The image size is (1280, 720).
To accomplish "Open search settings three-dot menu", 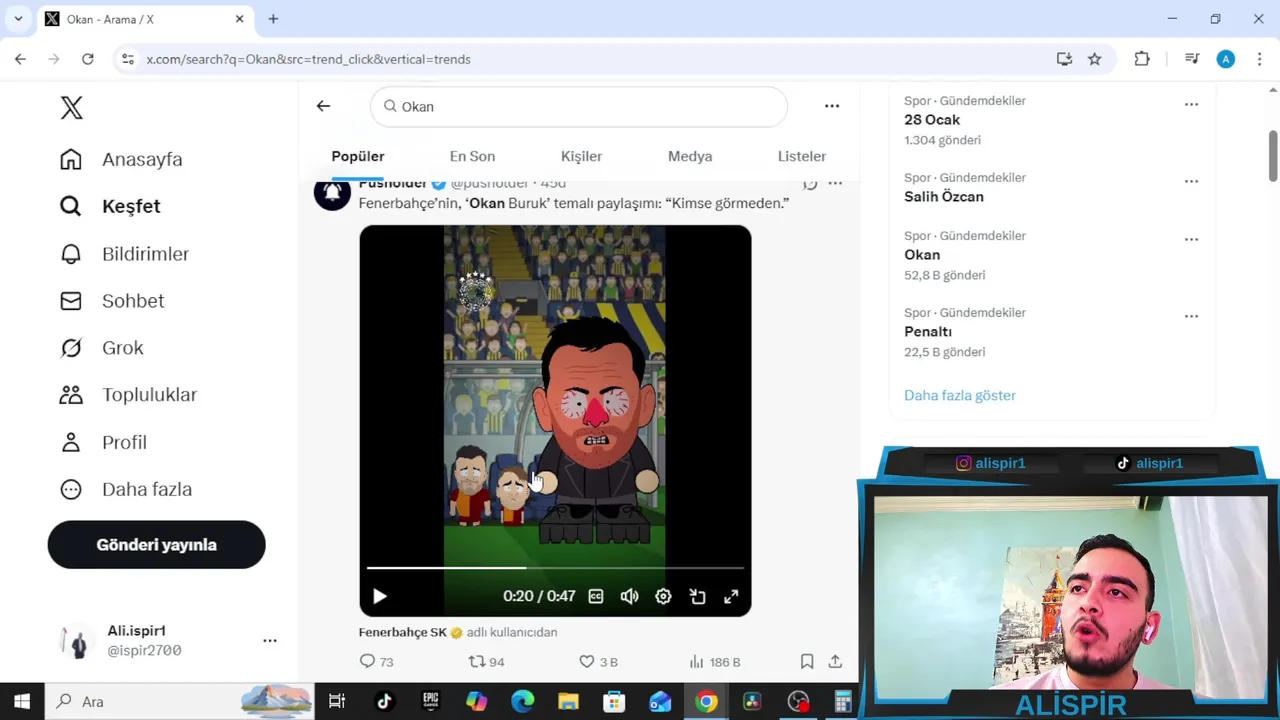I will [x=832, y=106].
